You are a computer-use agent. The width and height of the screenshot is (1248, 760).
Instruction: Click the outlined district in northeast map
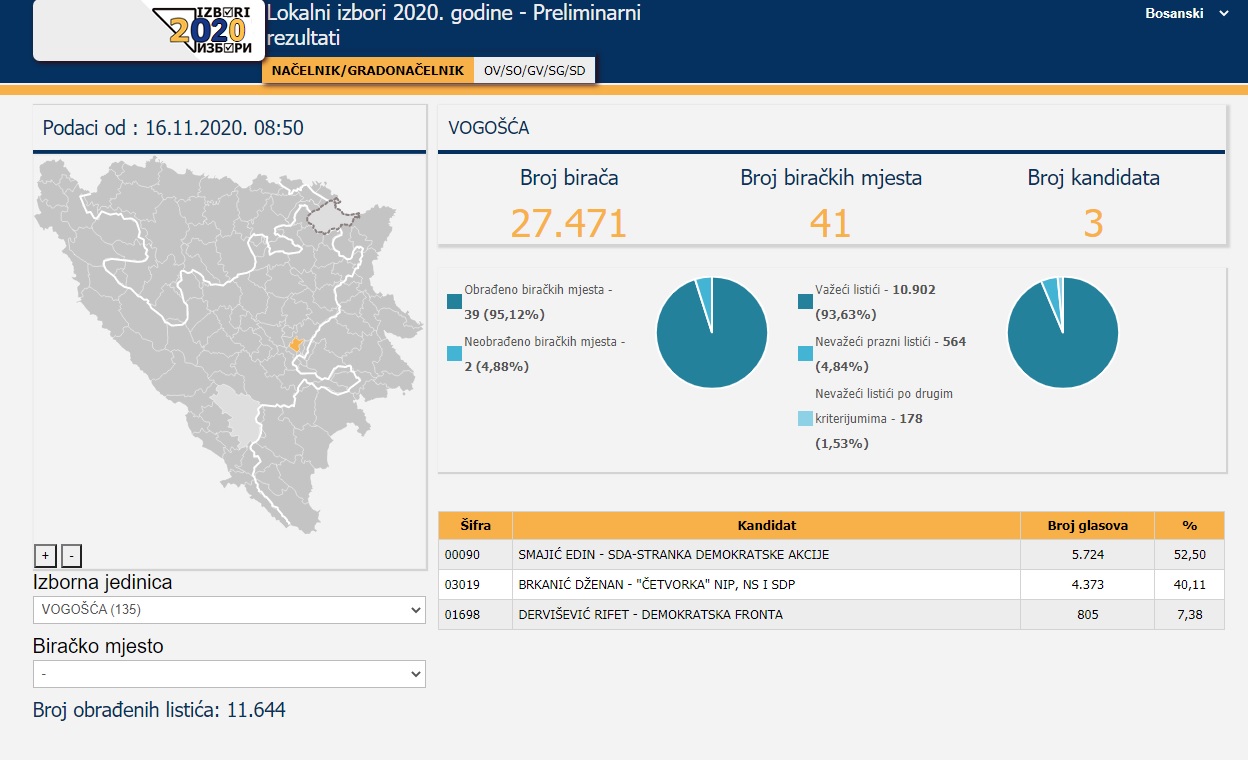[x=330, y=215]
